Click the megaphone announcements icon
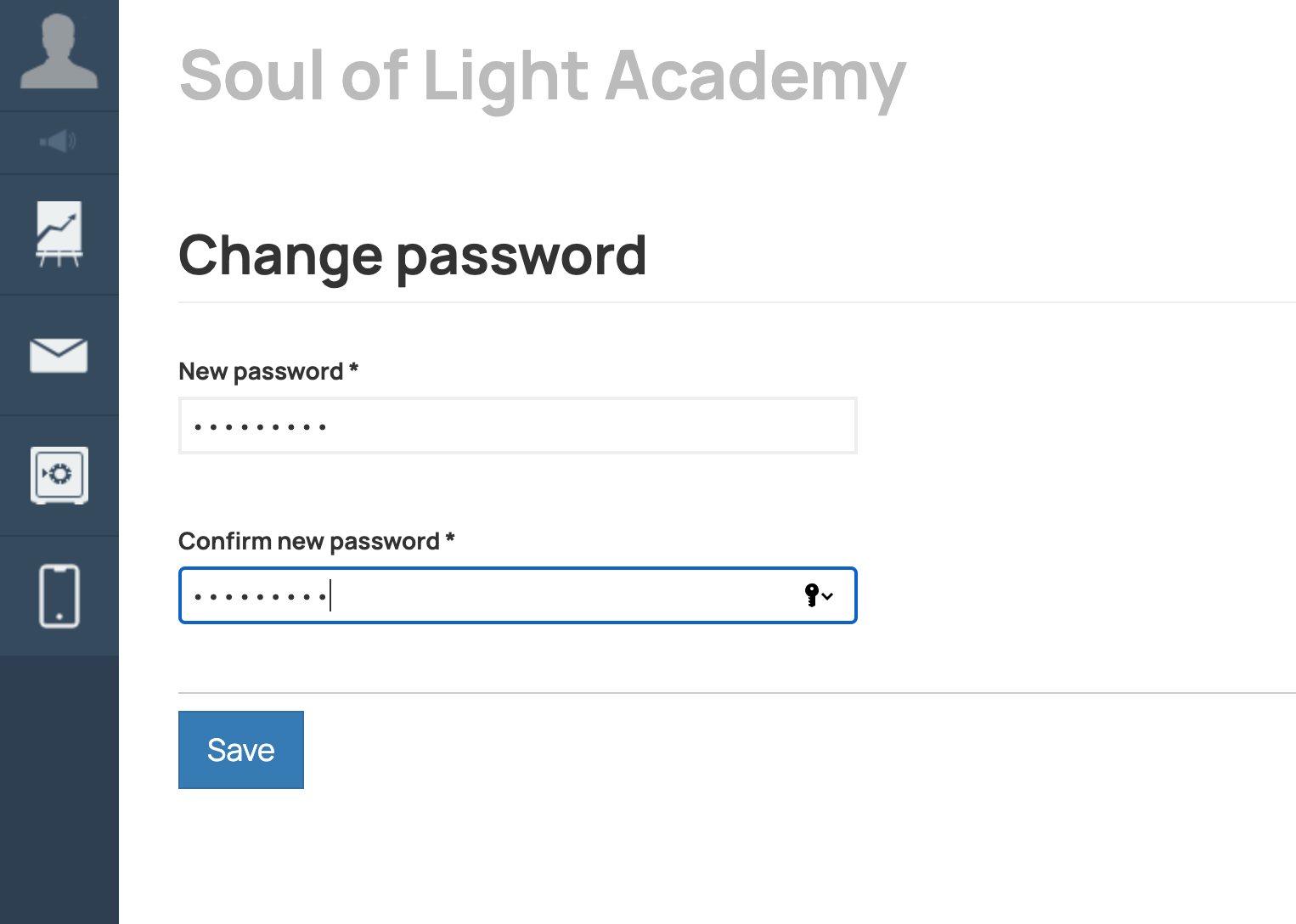The image size is (1296, 924). (59, 142)
